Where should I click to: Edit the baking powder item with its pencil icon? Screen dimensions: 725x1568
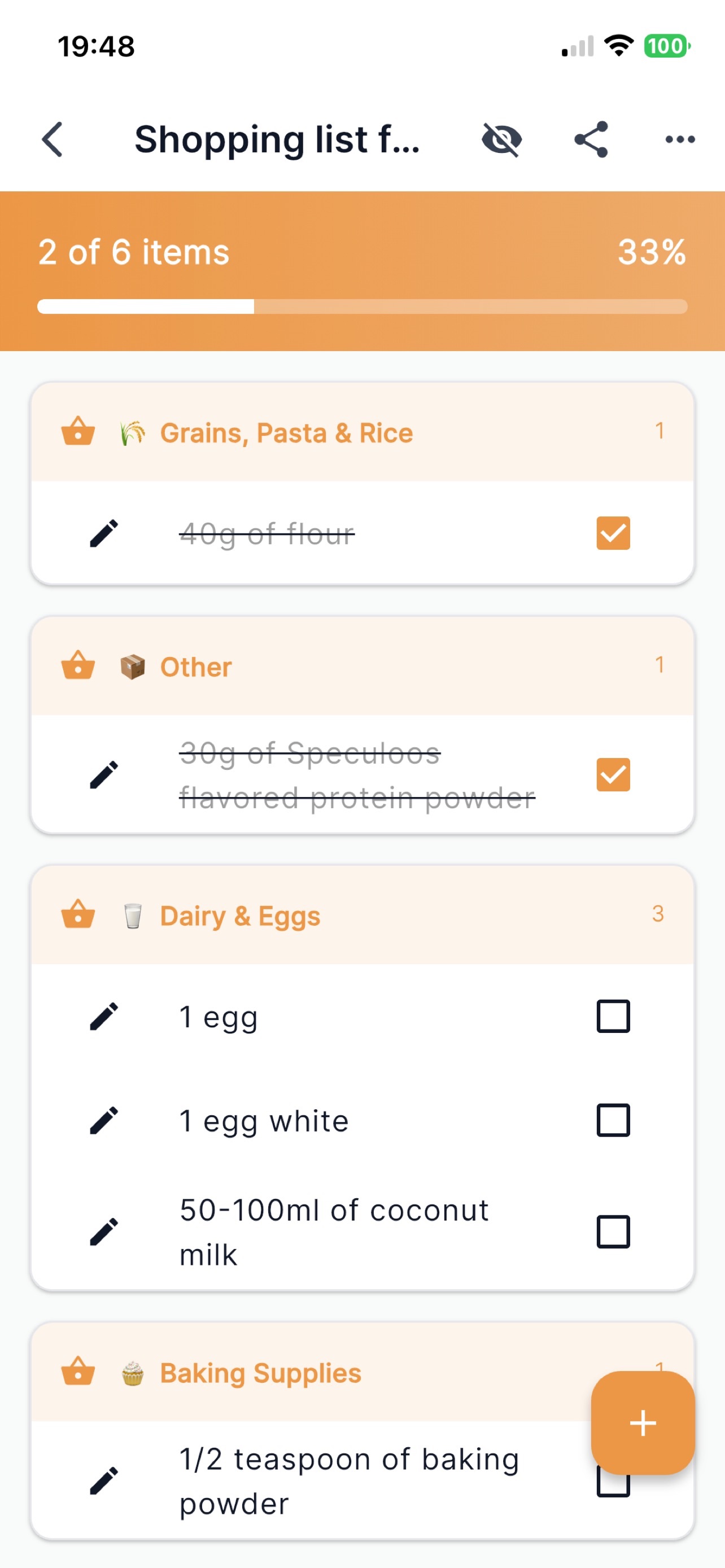pos(104,1481)
